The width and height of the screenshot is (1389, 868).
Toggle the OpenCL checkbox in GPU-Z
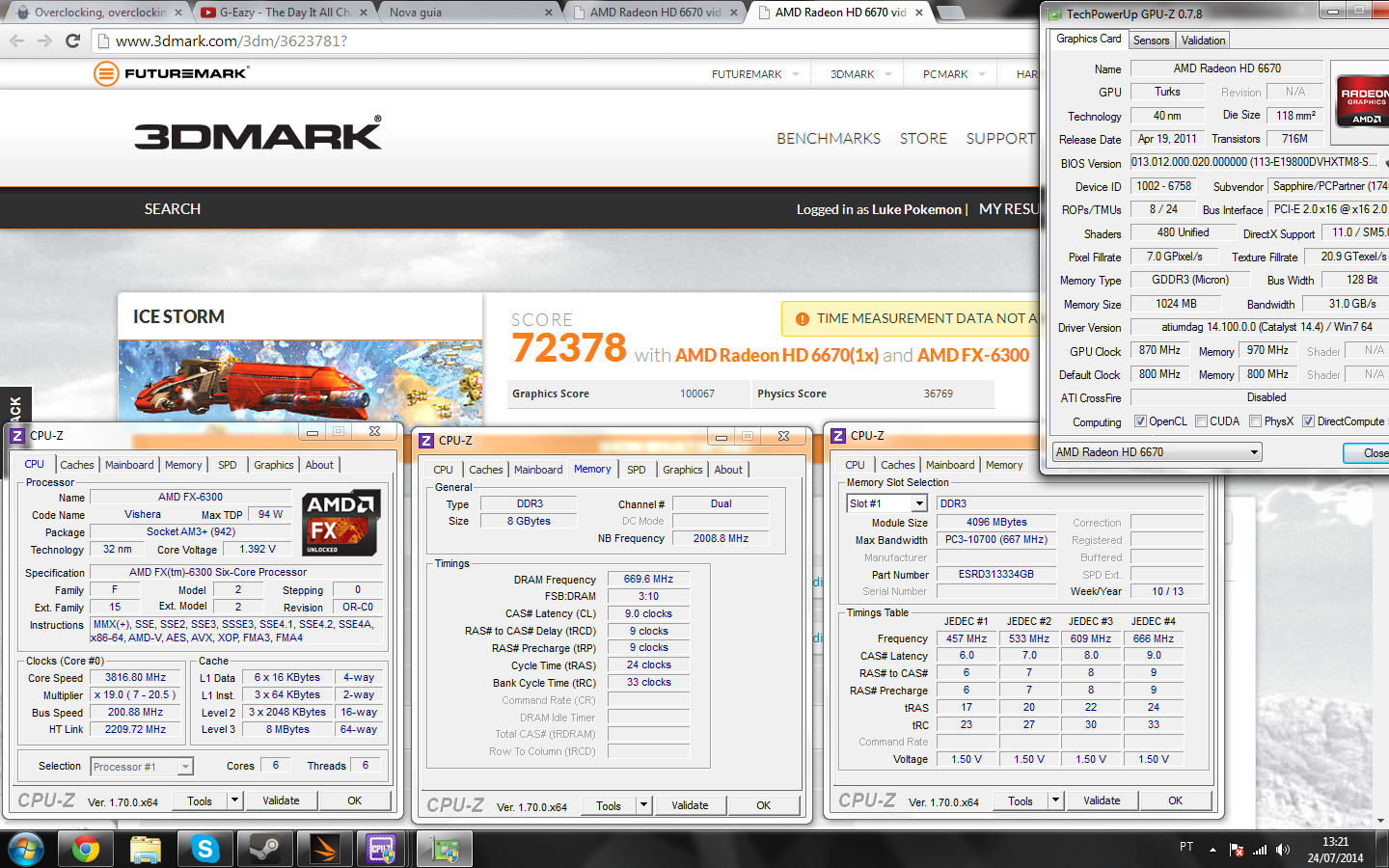(1140, 421)
